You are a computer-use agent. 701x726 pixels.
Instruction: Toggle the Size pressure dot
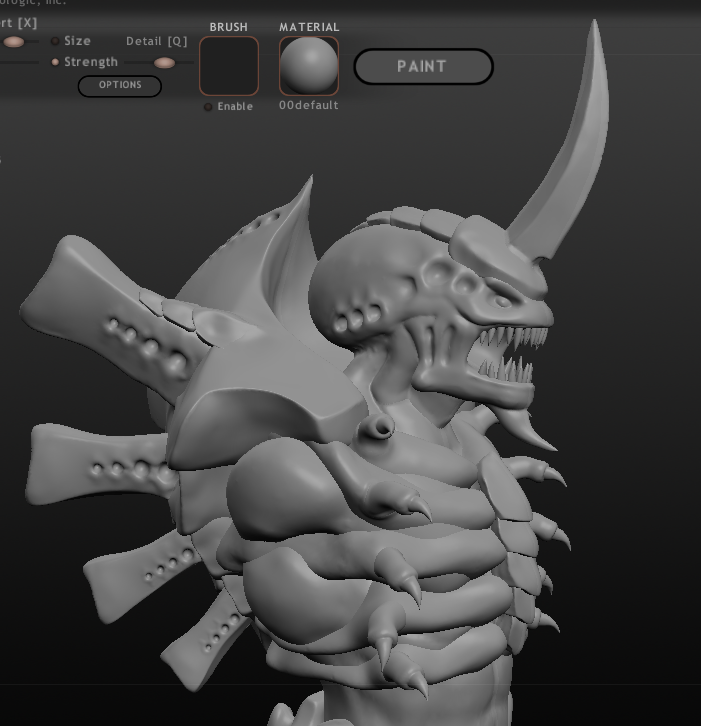tap(54, 41)
